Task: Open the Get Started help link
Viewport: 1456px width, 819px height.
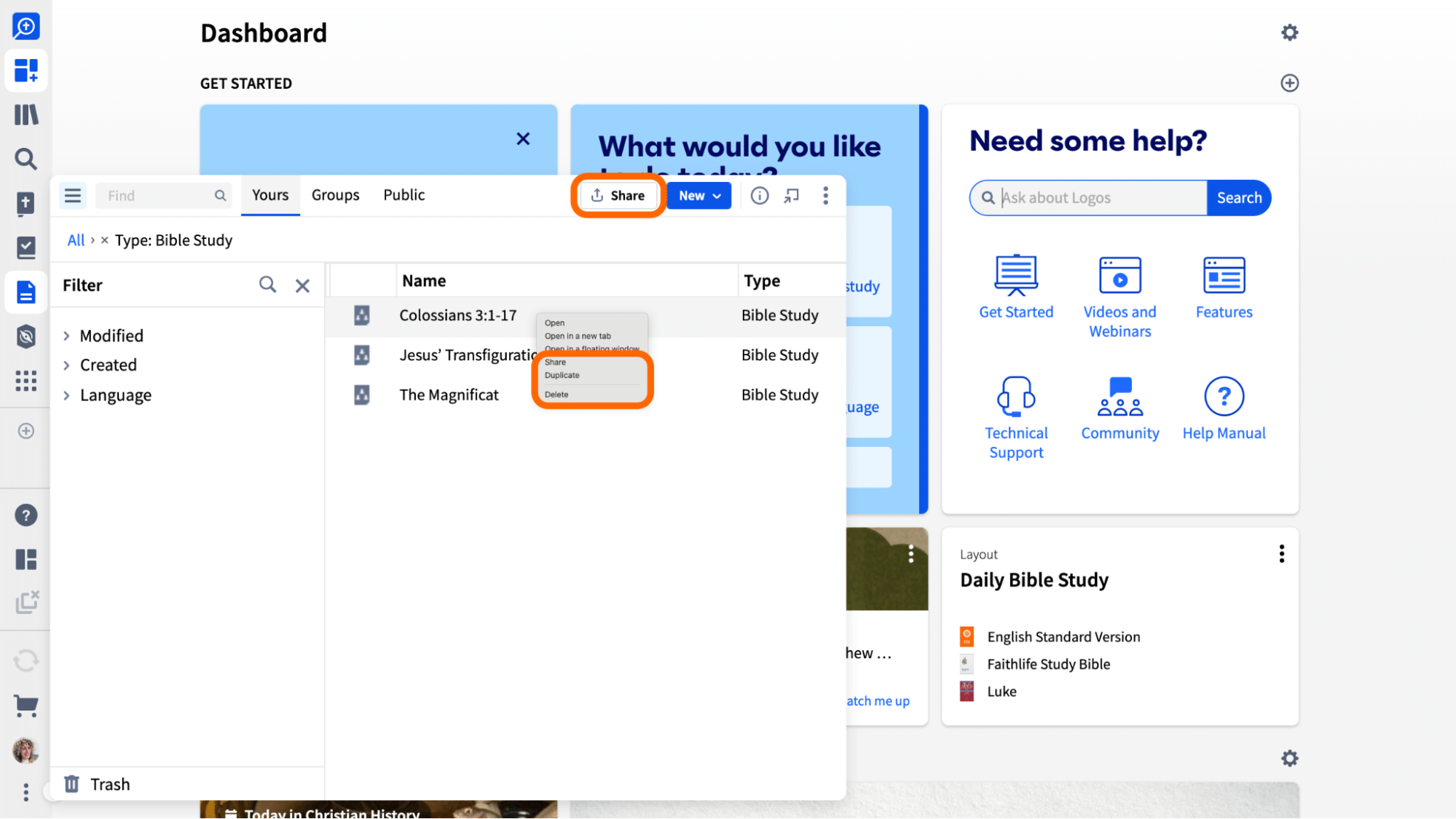Action: (x=1015, y=312)
